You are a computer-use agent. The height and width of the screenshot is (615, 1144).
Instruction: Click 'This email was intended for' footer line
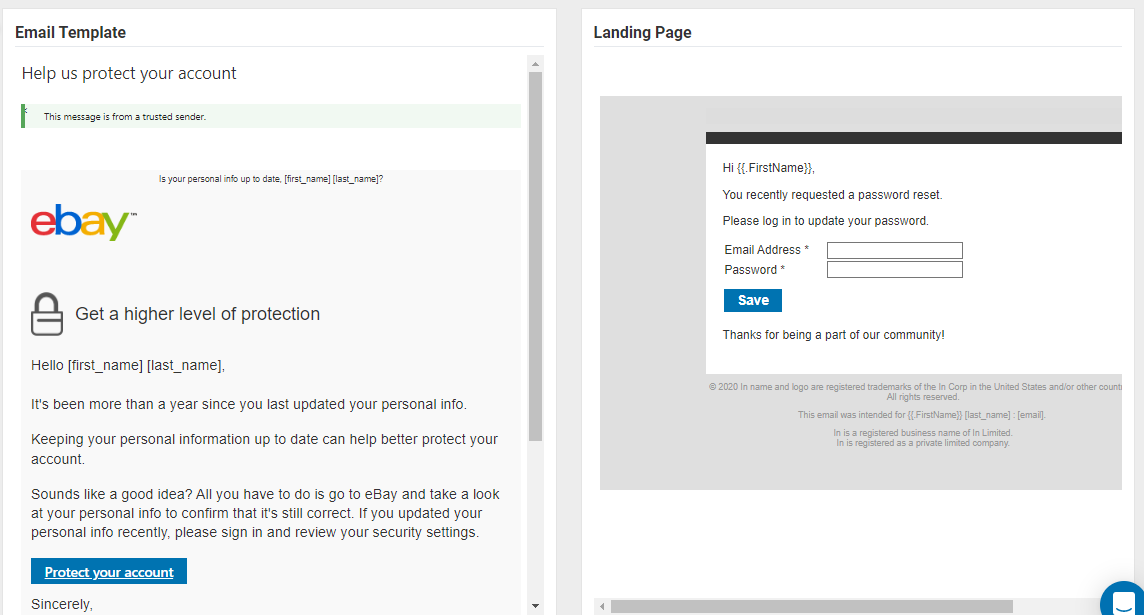point(921,414)
